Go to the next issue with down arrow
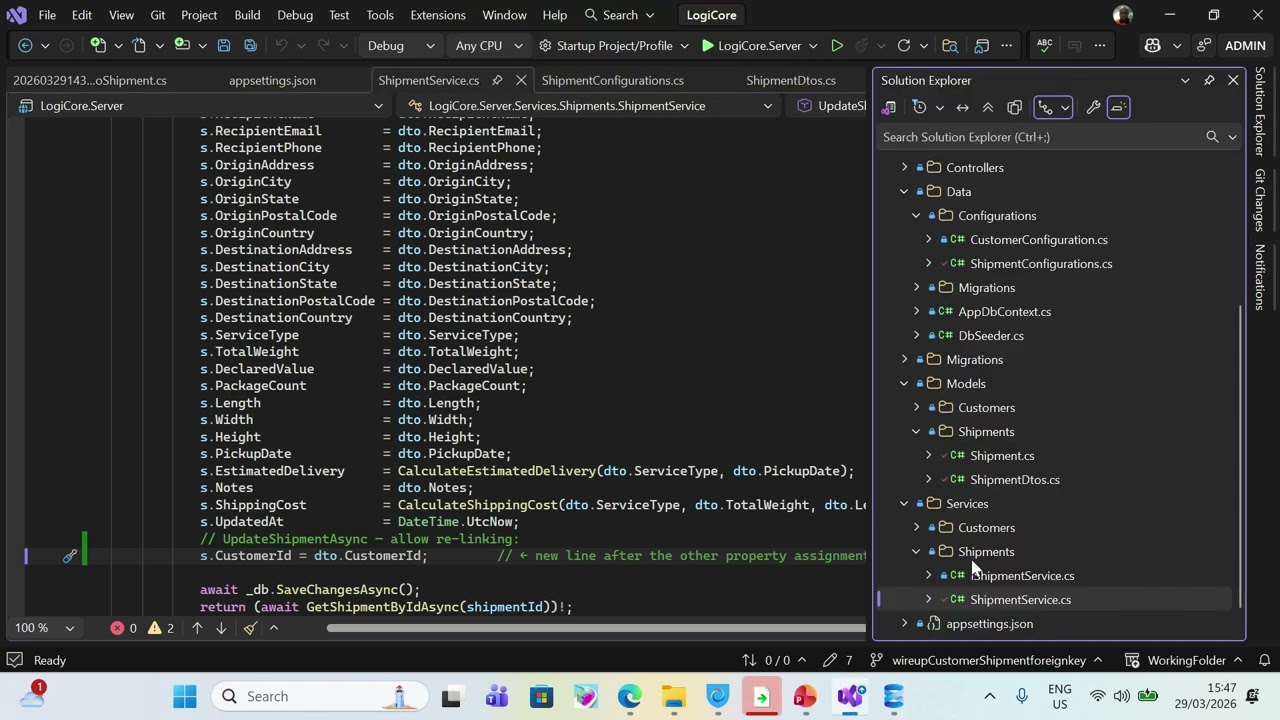1280x720 pixels. [221, 628]
